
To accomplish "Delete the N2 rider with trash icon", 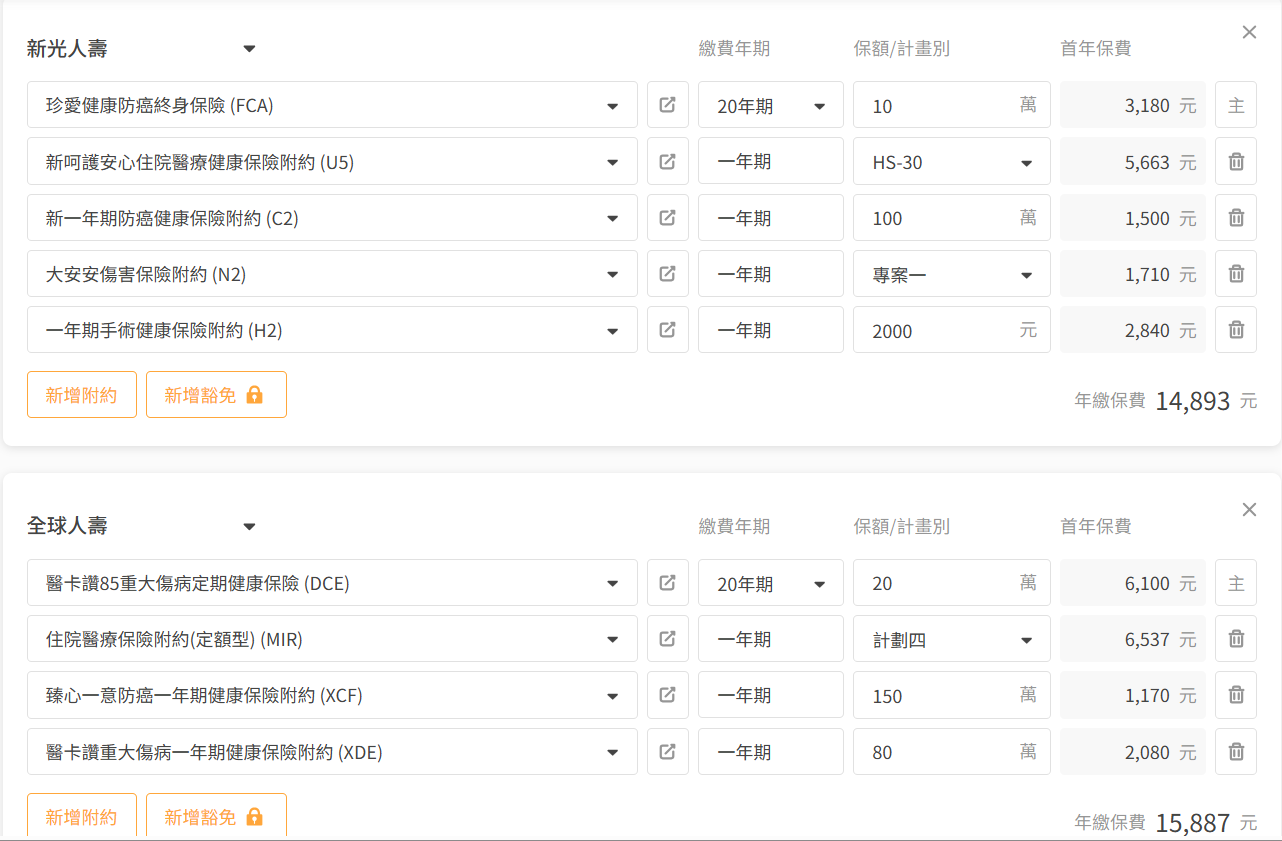I will [x=1236, y=273].
